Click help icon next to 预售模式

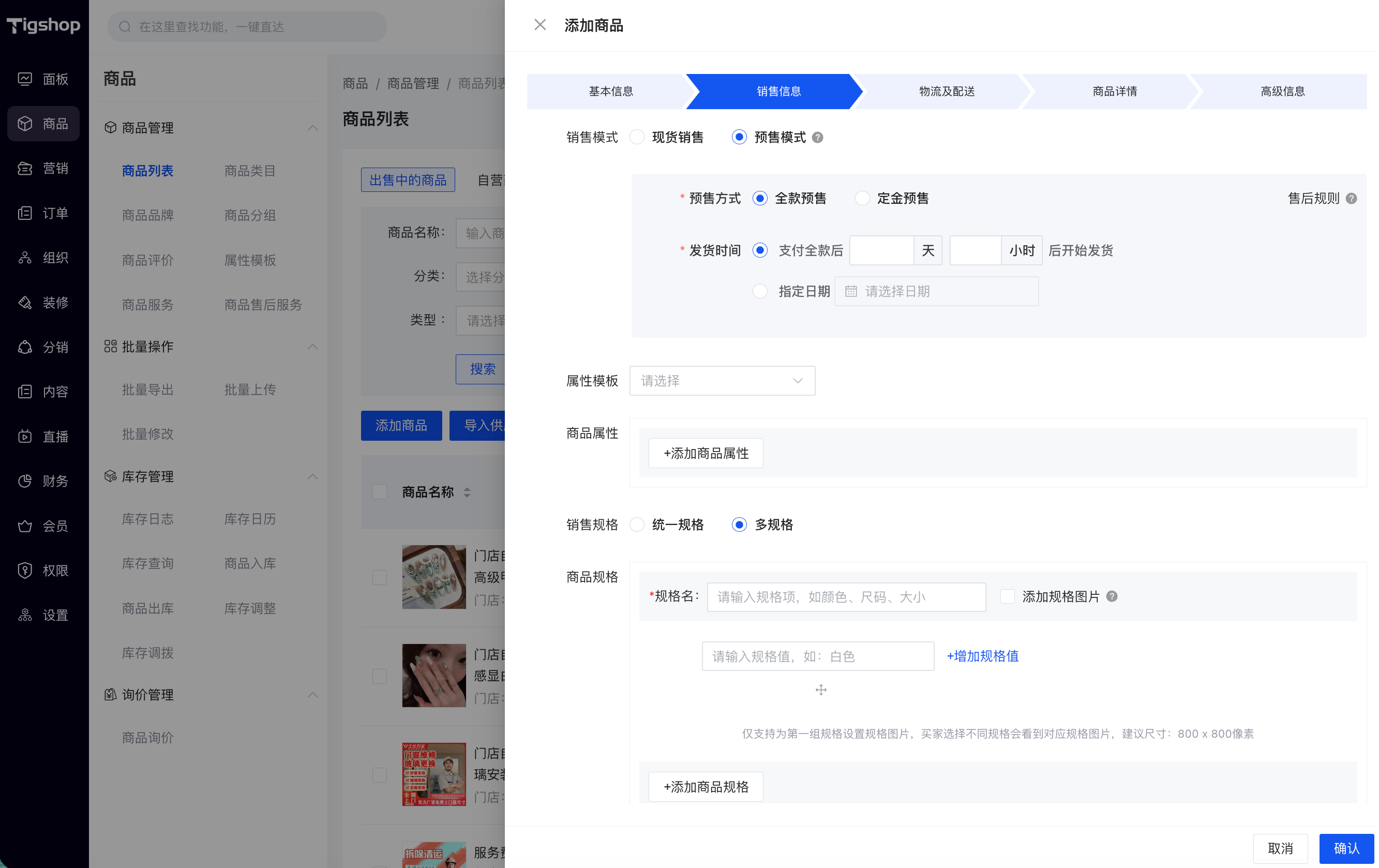coord(818,138)
